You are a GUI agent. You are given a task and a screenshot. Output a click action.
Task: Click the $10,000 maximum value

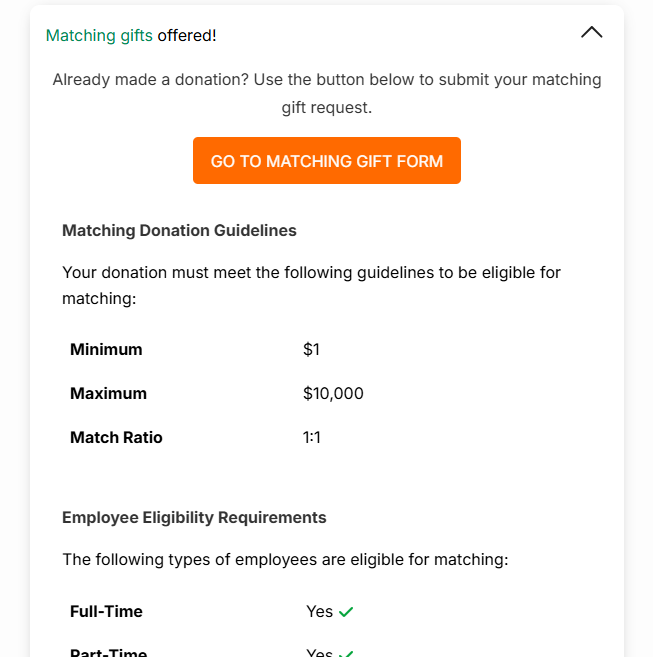(x=333, y=393)
